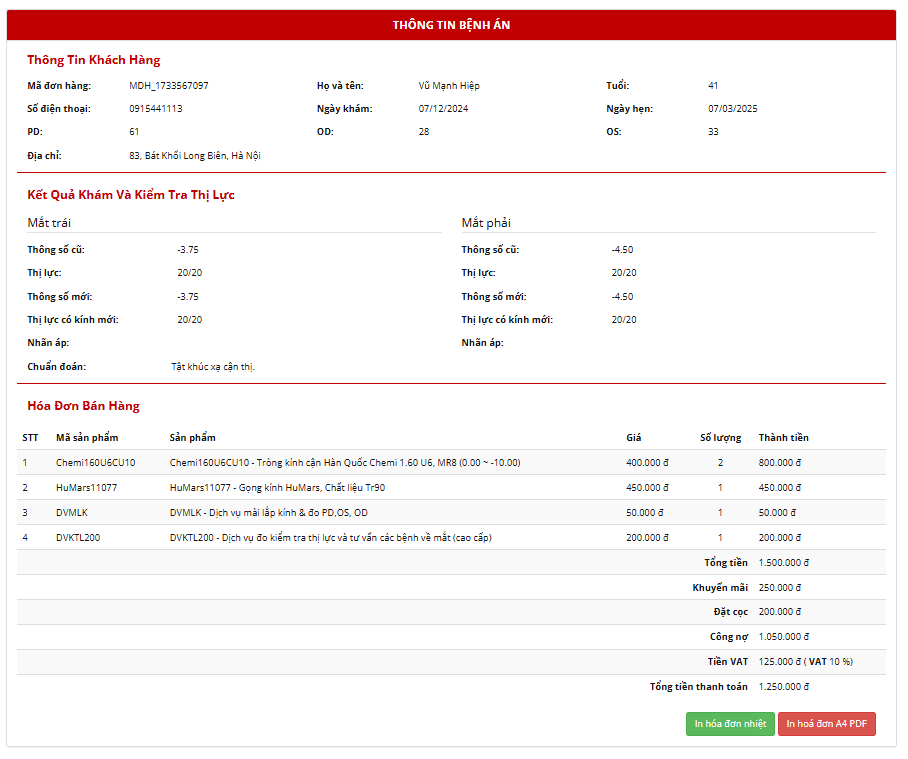Select the Chemi160U6CU10 product code cell

(x=95, y=463)
